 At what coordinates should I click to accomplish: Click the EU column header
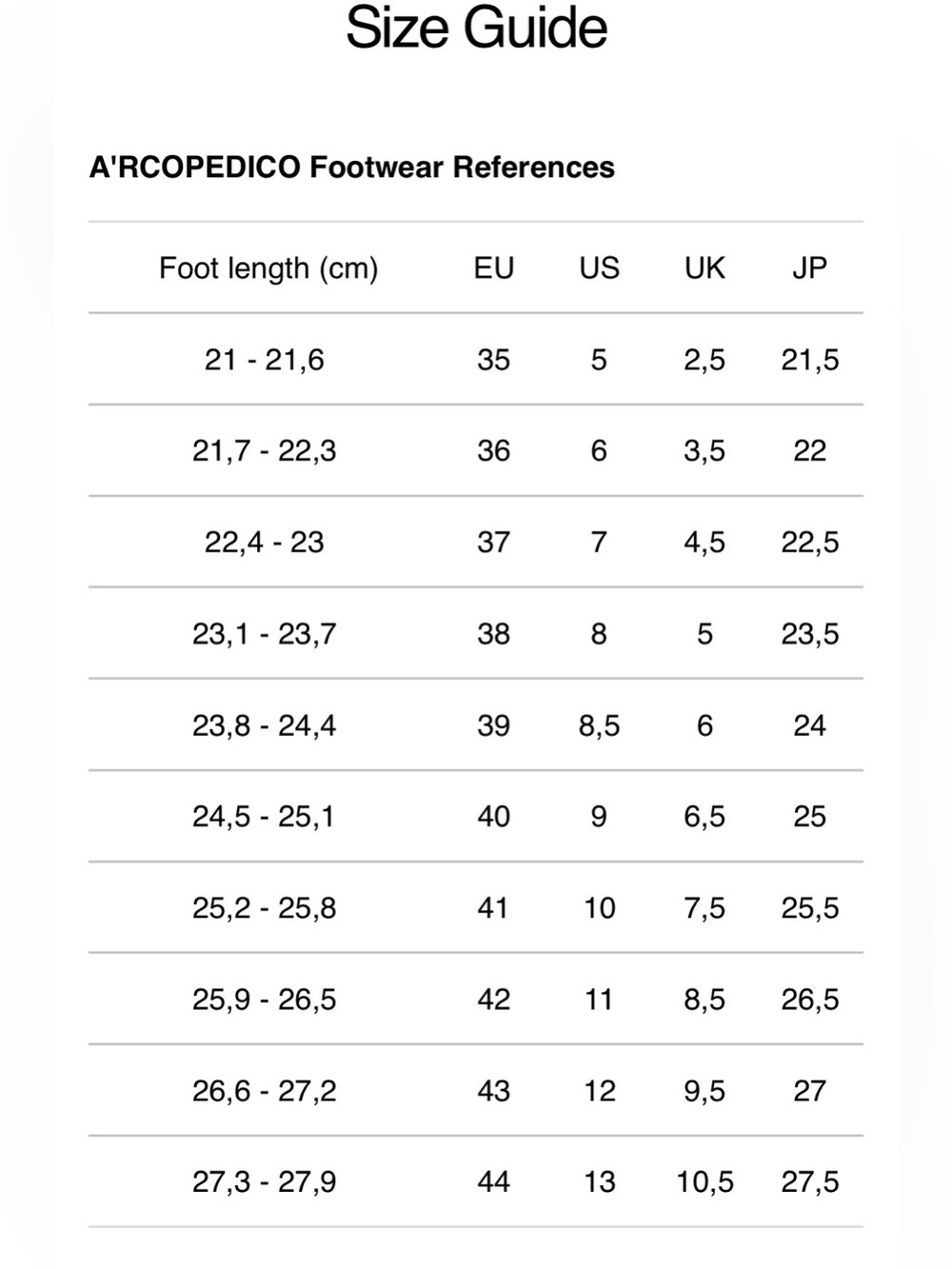click(x=493, y=268)
